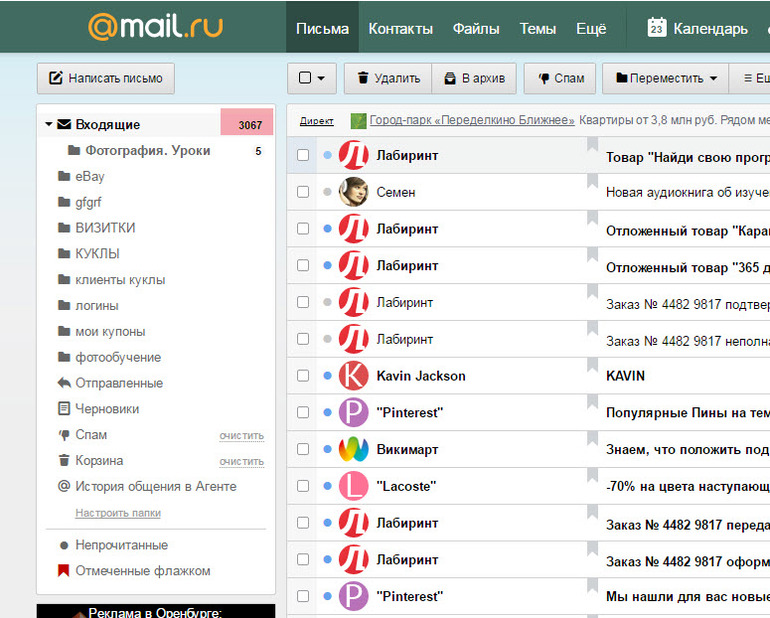Viewport: 770px width, 618px height.
Task: Check the Популярные Пины Pinterest message
Action: (x=303, y=412)
